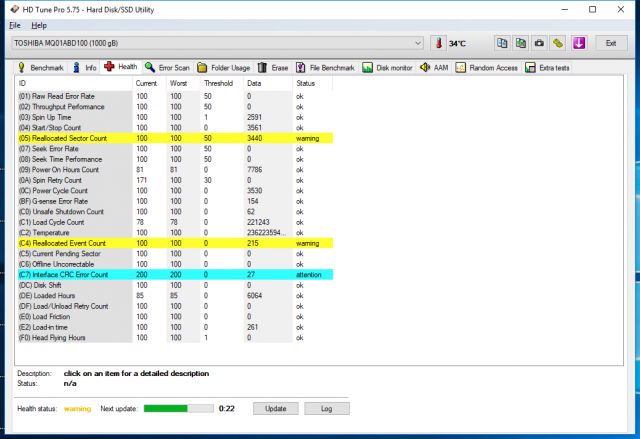Click the screenshot camera icon
The width and height of the screenshot is (640, 439).
coord(540,43)
